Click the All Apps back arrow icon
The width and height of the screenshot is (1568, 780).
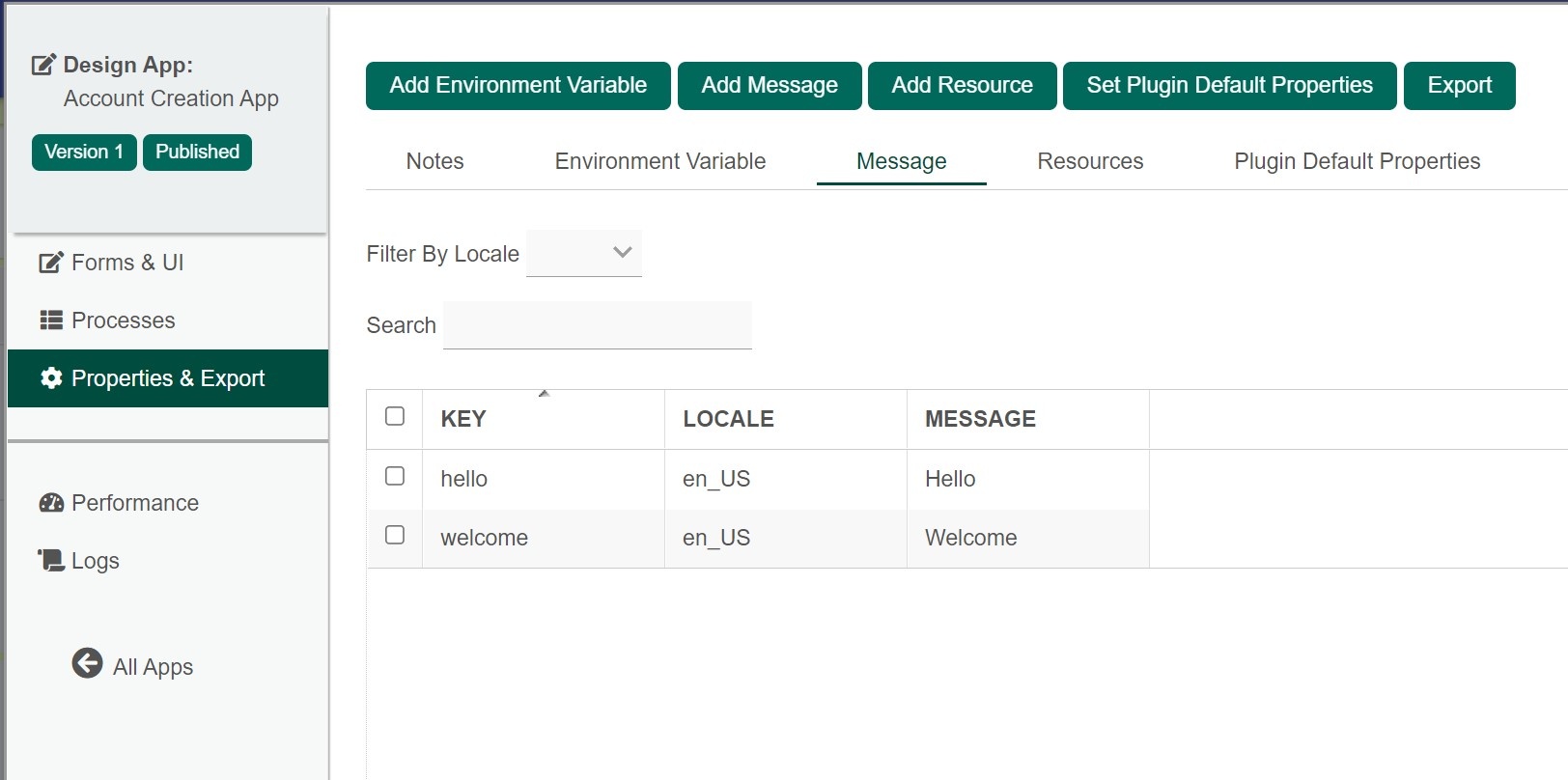click(87, 663)
